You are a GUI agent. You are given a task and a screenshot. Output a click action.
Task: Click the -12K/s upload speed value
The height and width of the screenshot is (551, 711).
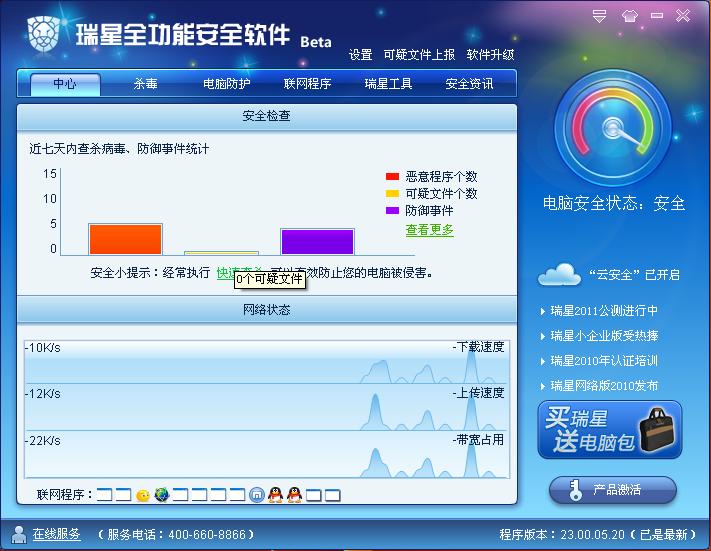tap(43, 394)
